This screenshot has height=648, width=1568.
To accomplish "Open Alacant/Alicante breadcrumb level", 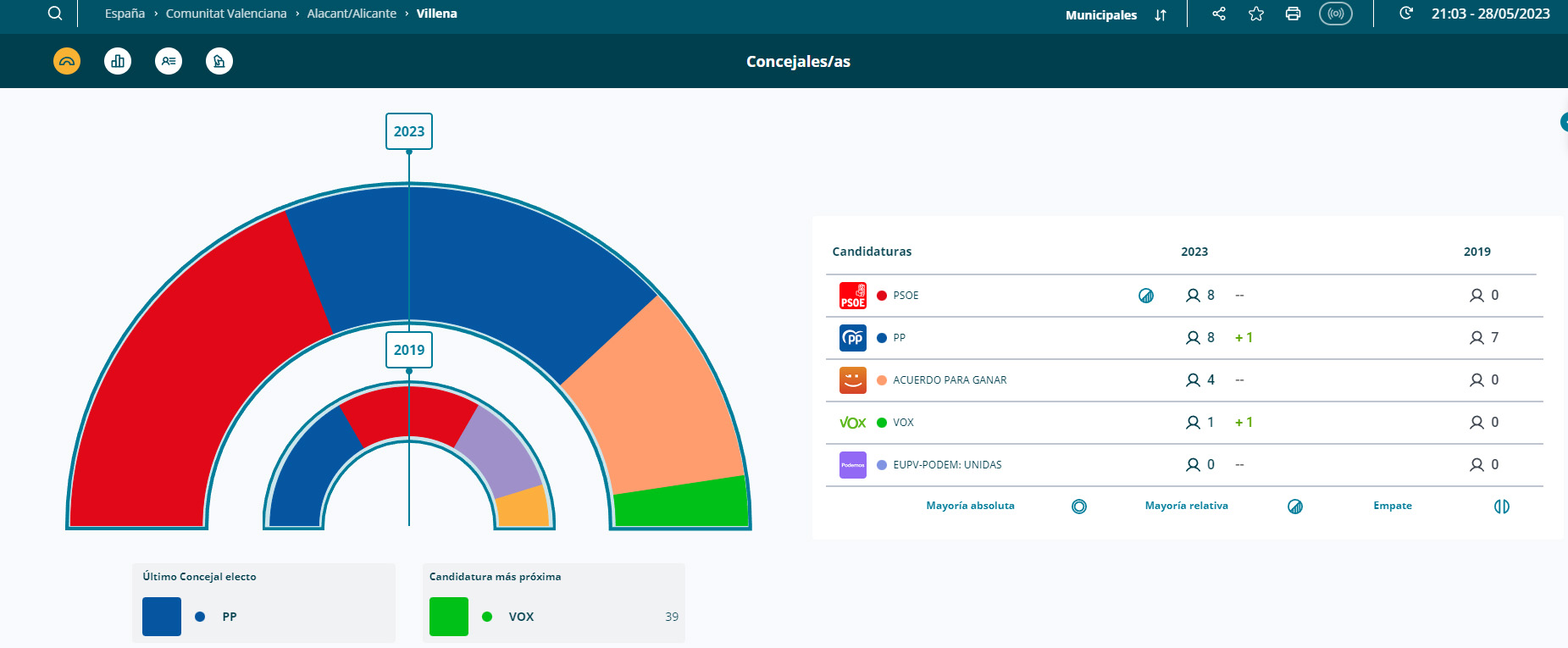I will pyautogui.click(x=352, y=14).
